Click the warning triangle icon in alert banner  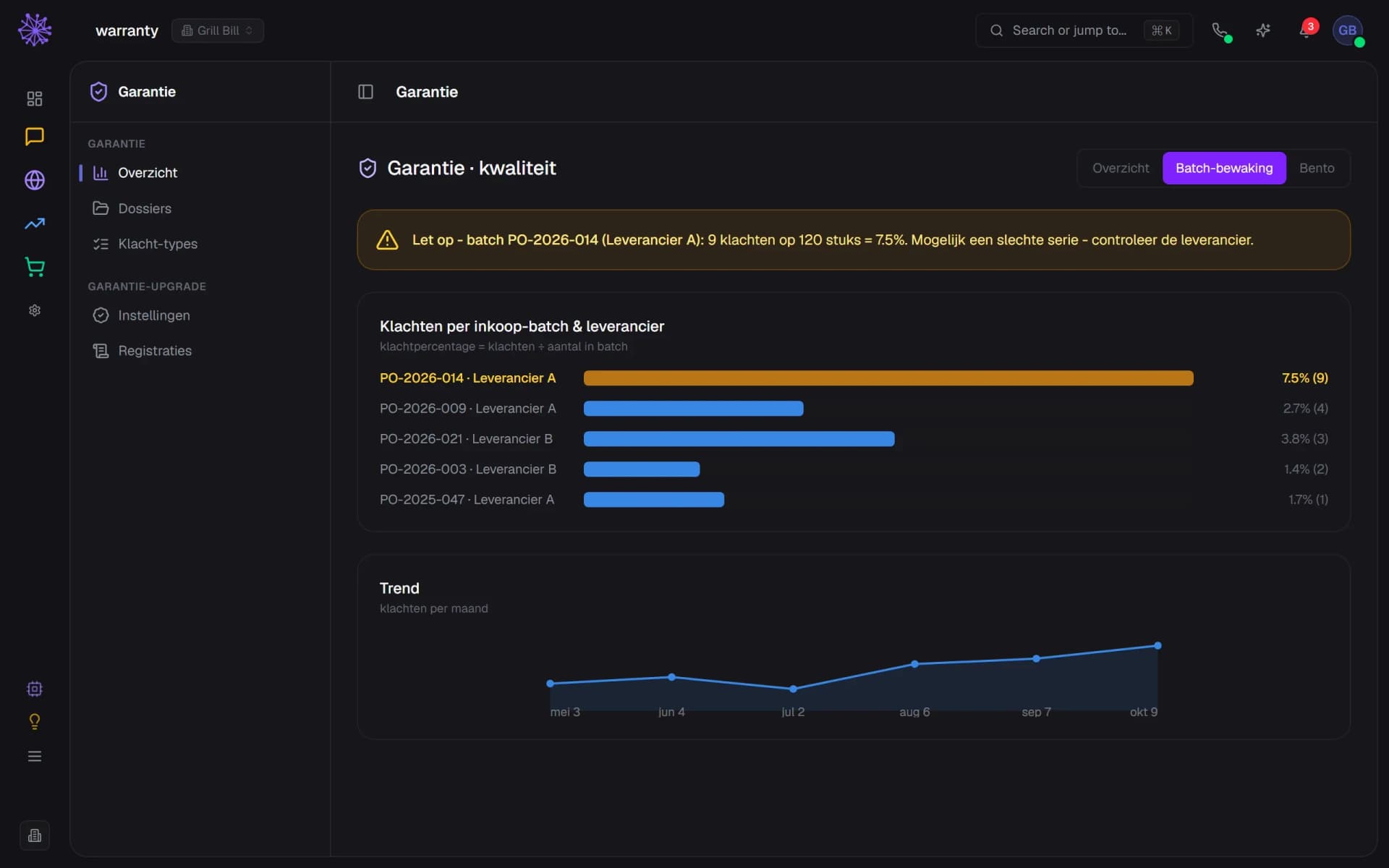(387, 240)
